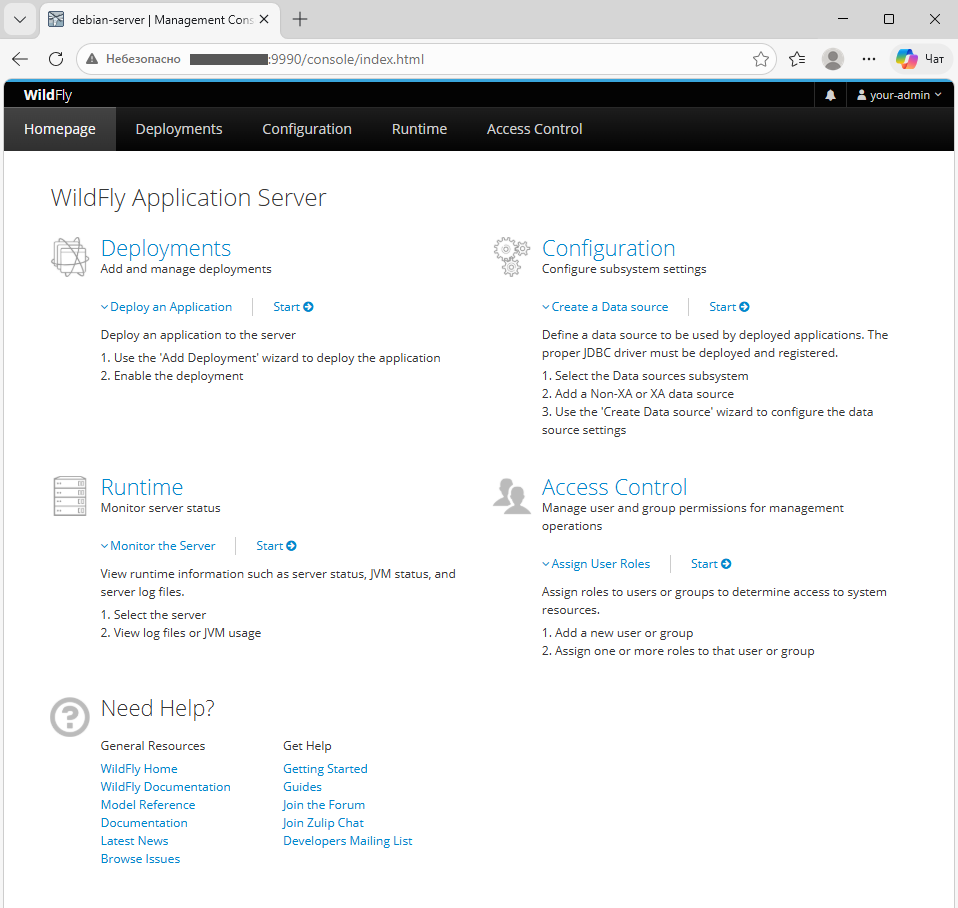The height and width of the screenshot is (908, 958).
Task: Click the Access Control users icon
Action: click(511, 496)
